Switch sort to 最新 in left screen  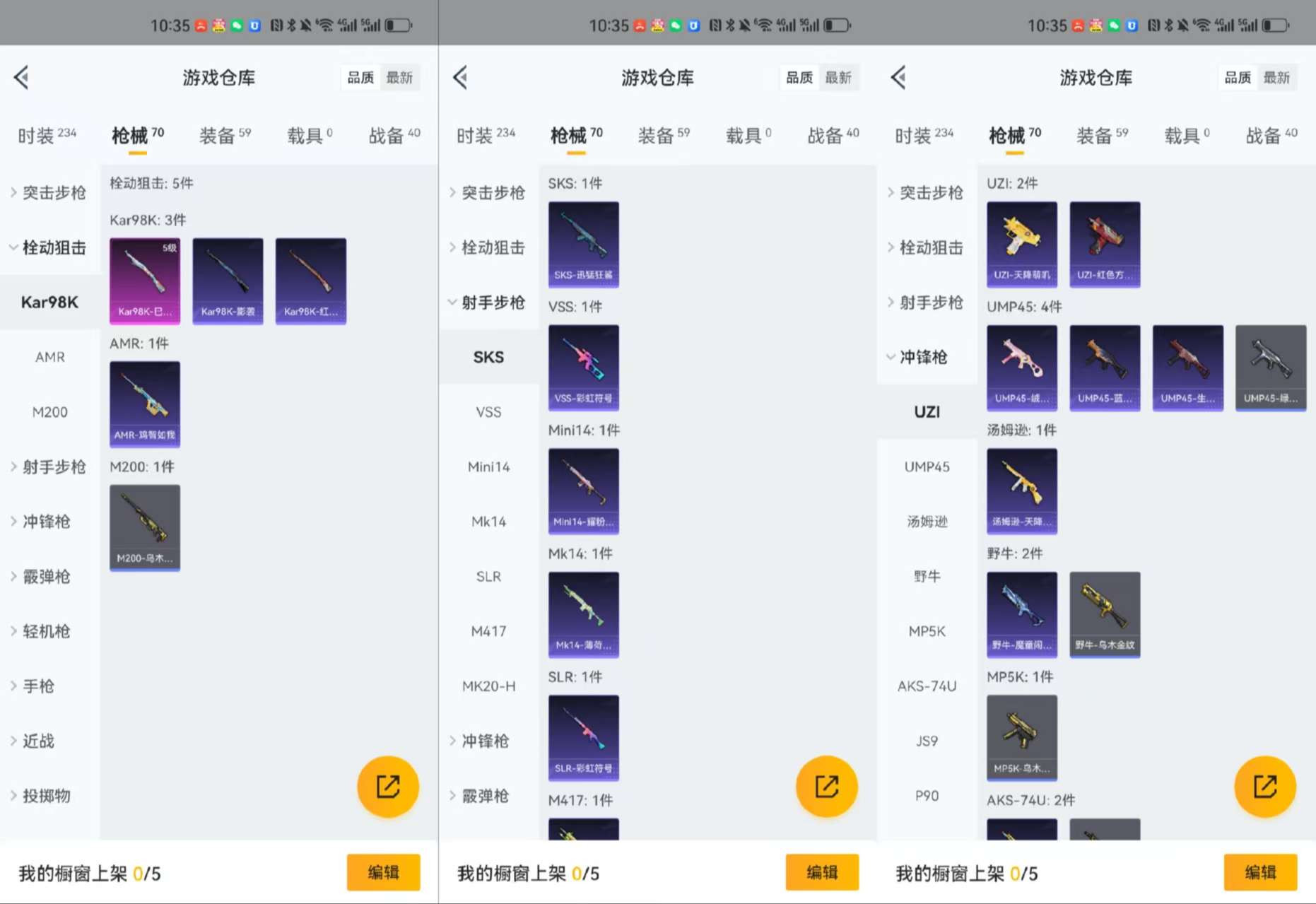coord(399,78)
